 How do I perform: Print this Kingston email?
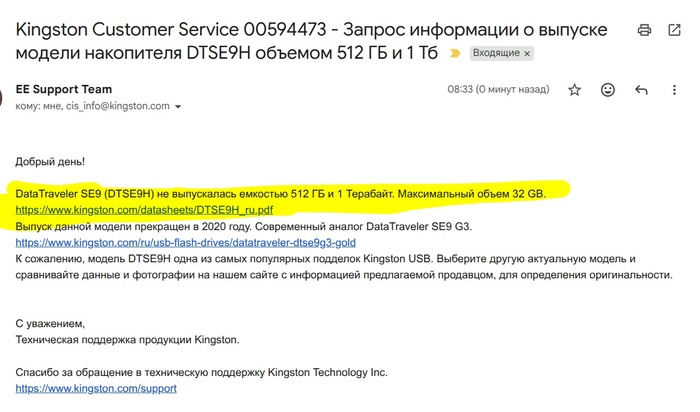click(645, 31)
